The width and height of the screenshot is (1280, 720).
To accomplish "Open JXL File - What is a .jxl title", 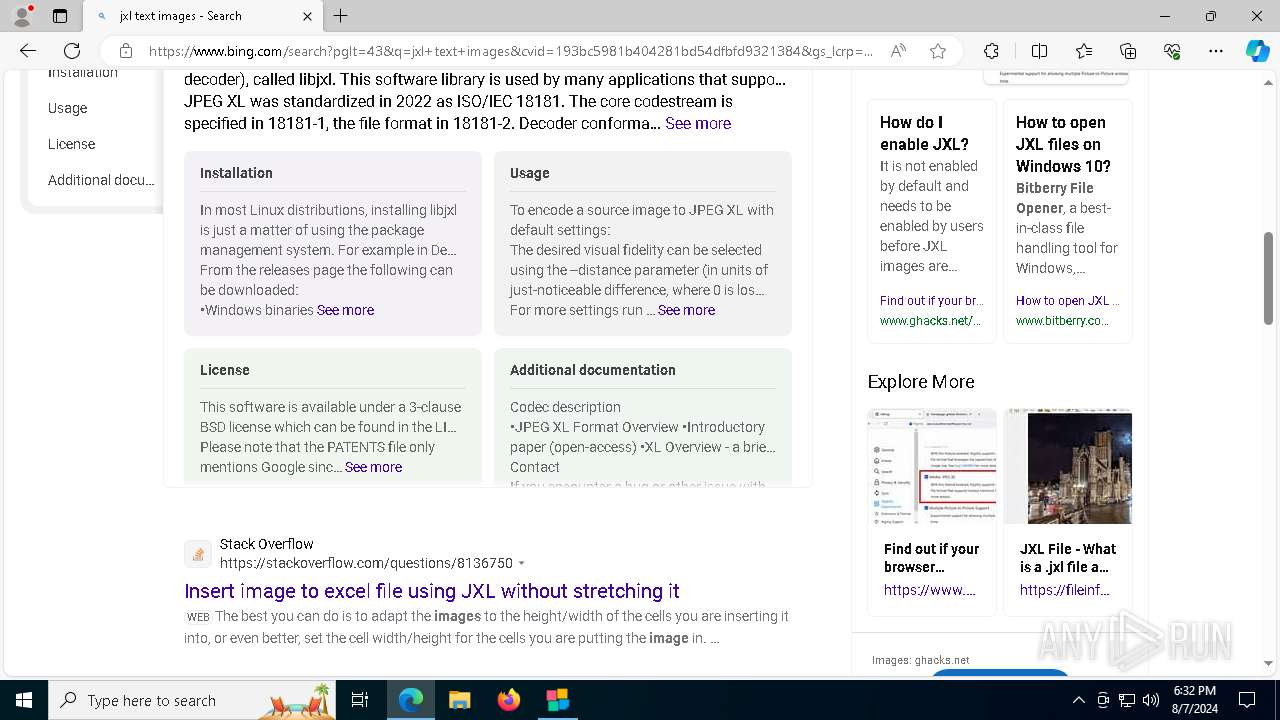I will tap(1068, 558).
